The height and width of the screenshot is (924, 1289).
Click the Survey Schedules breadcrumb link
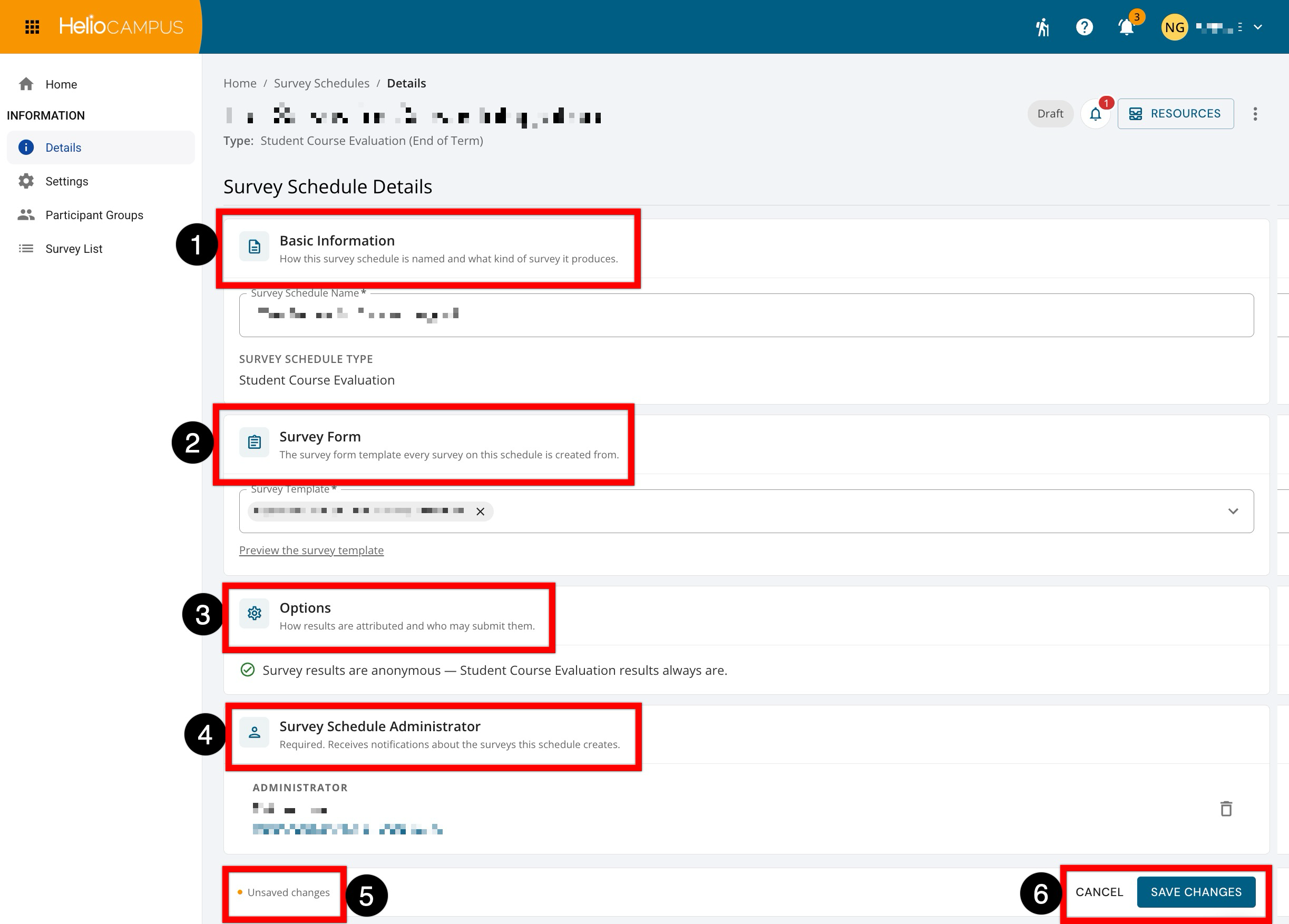coord(321,83)
